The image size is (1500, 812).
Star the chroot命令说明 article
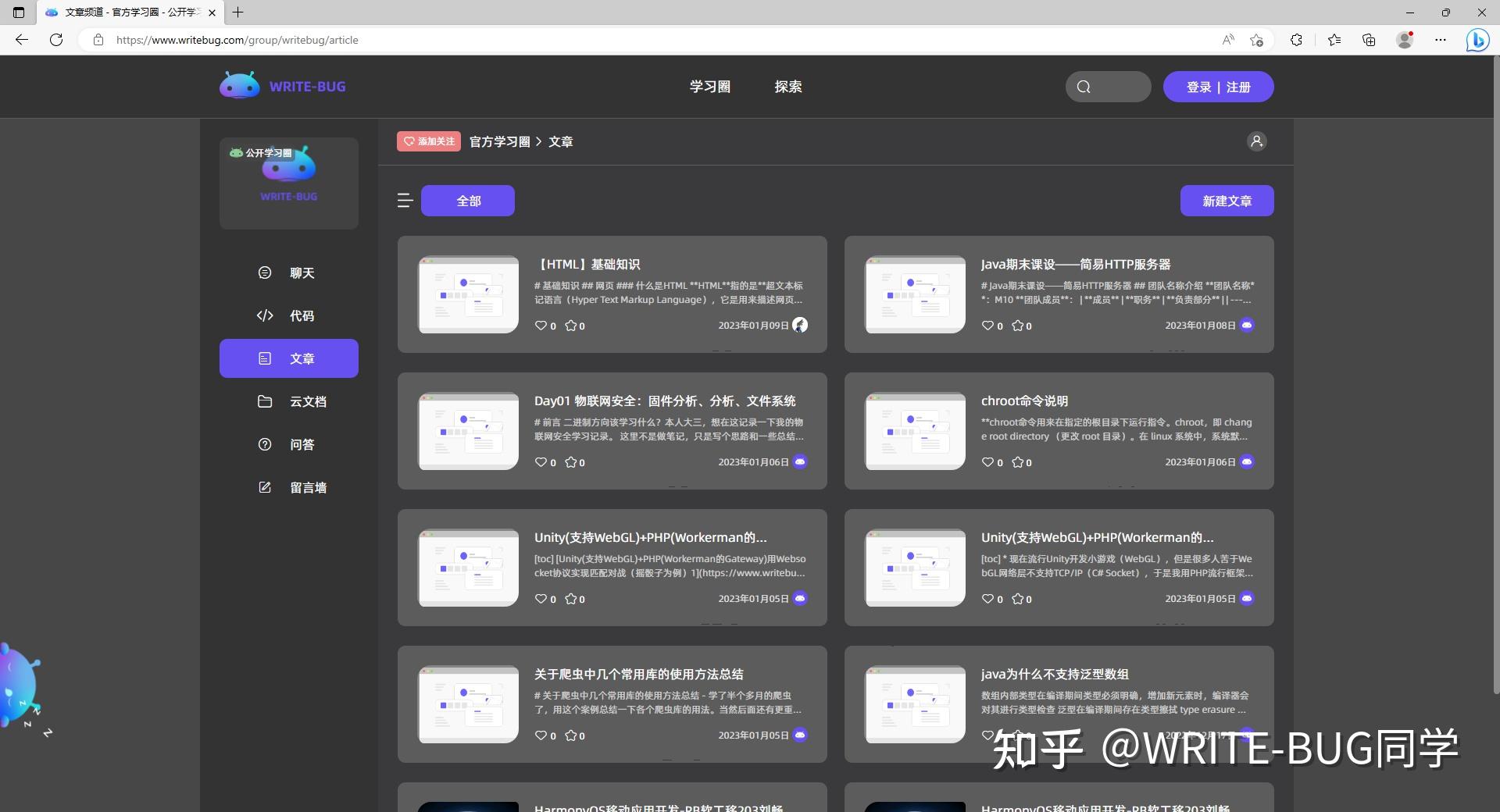pos(1019,462)
